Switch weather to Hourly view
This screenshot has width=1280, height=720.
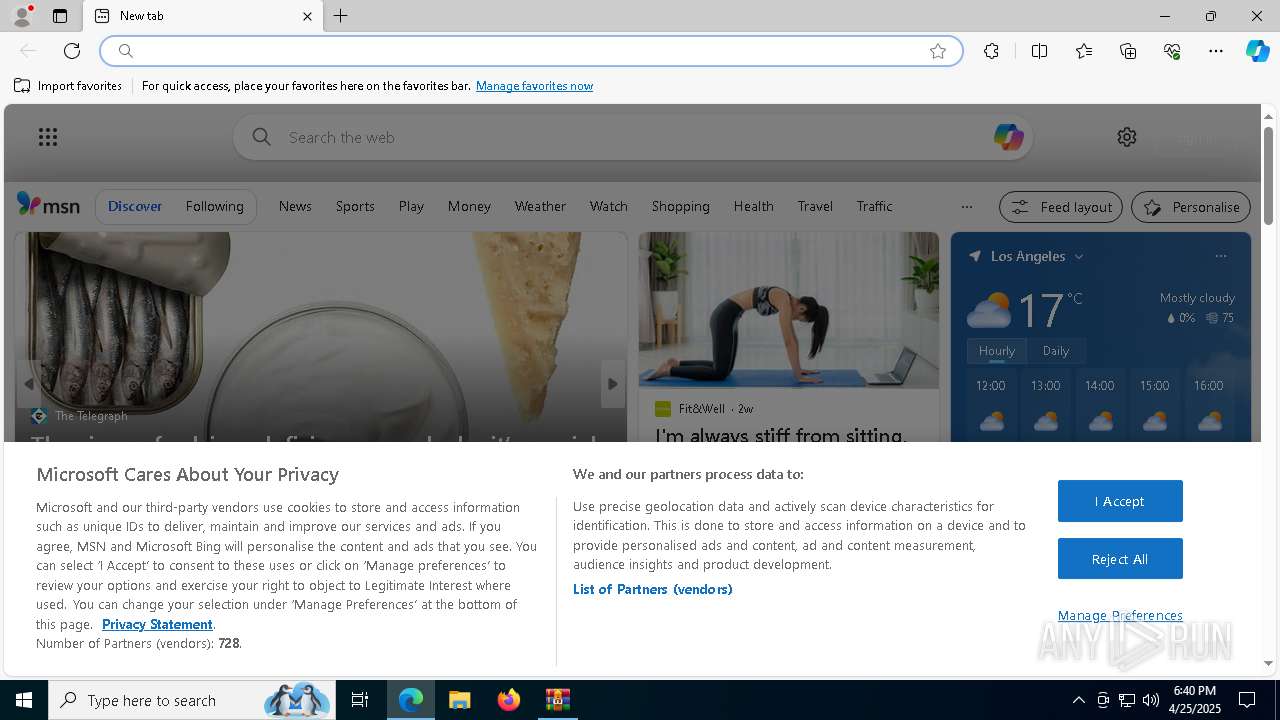point(997,351)
